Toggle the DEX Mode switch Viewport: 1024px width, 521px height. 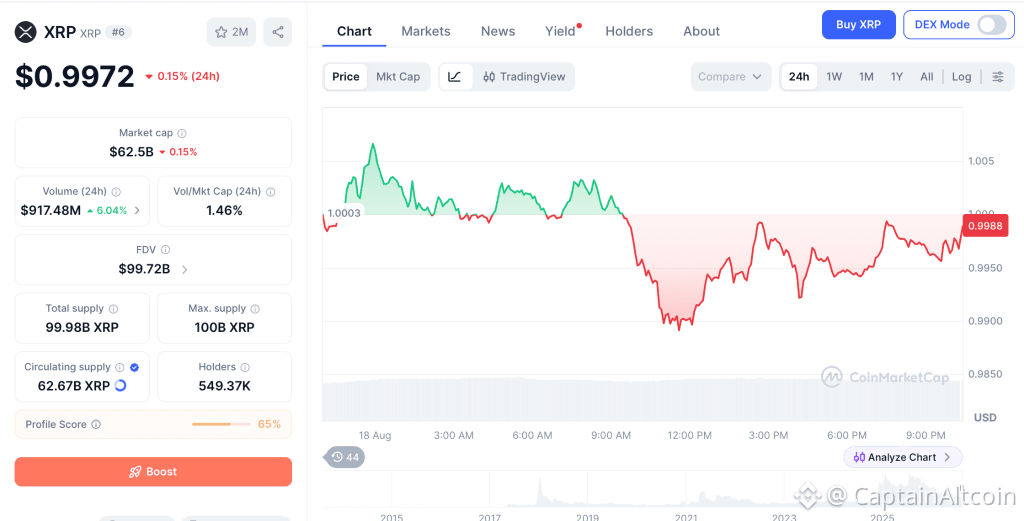(x=991, y=25)
